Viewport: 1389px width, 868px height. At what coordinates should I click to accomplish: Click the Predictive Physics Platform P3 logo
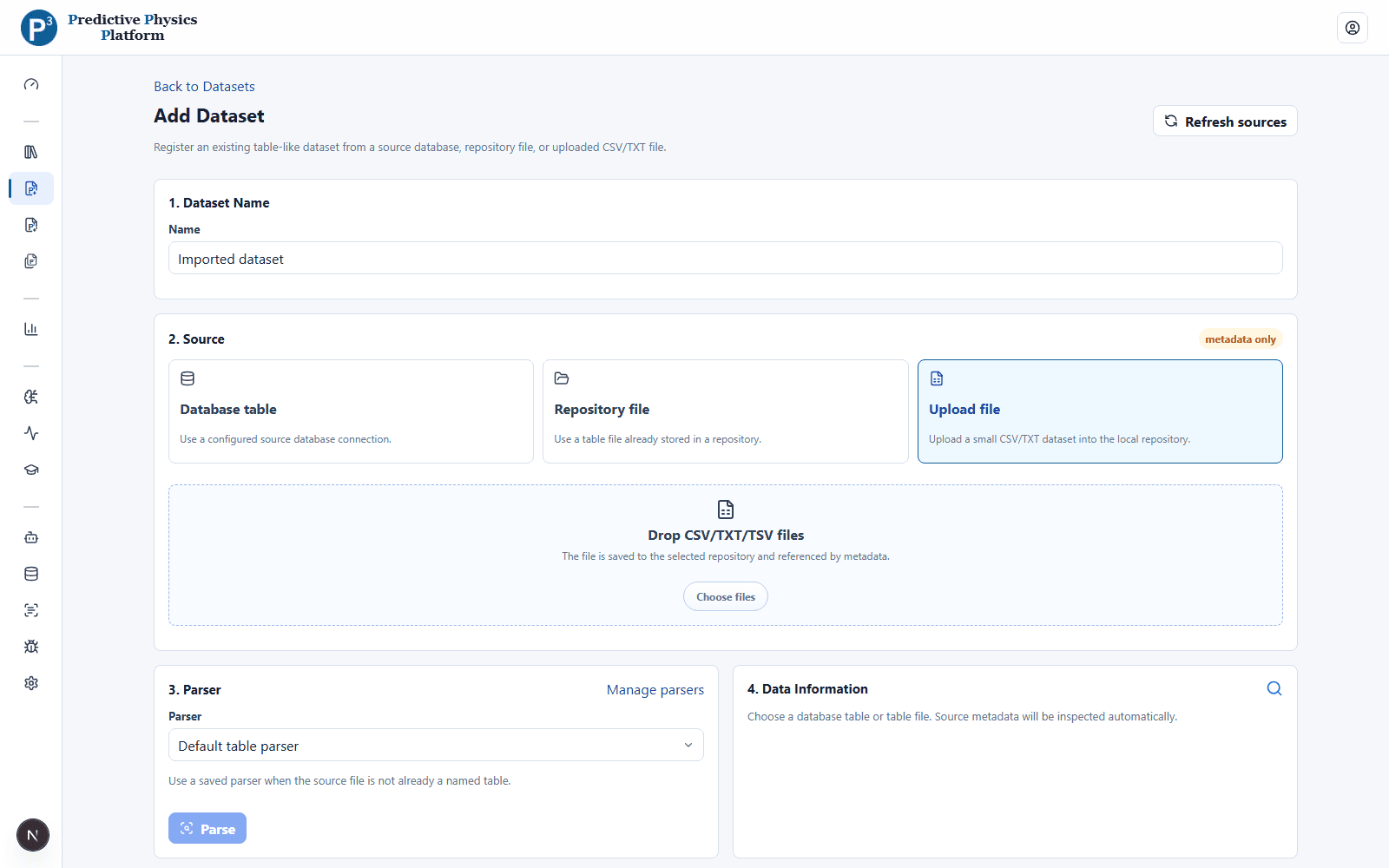pyautogui.click(x=109, y=28)
